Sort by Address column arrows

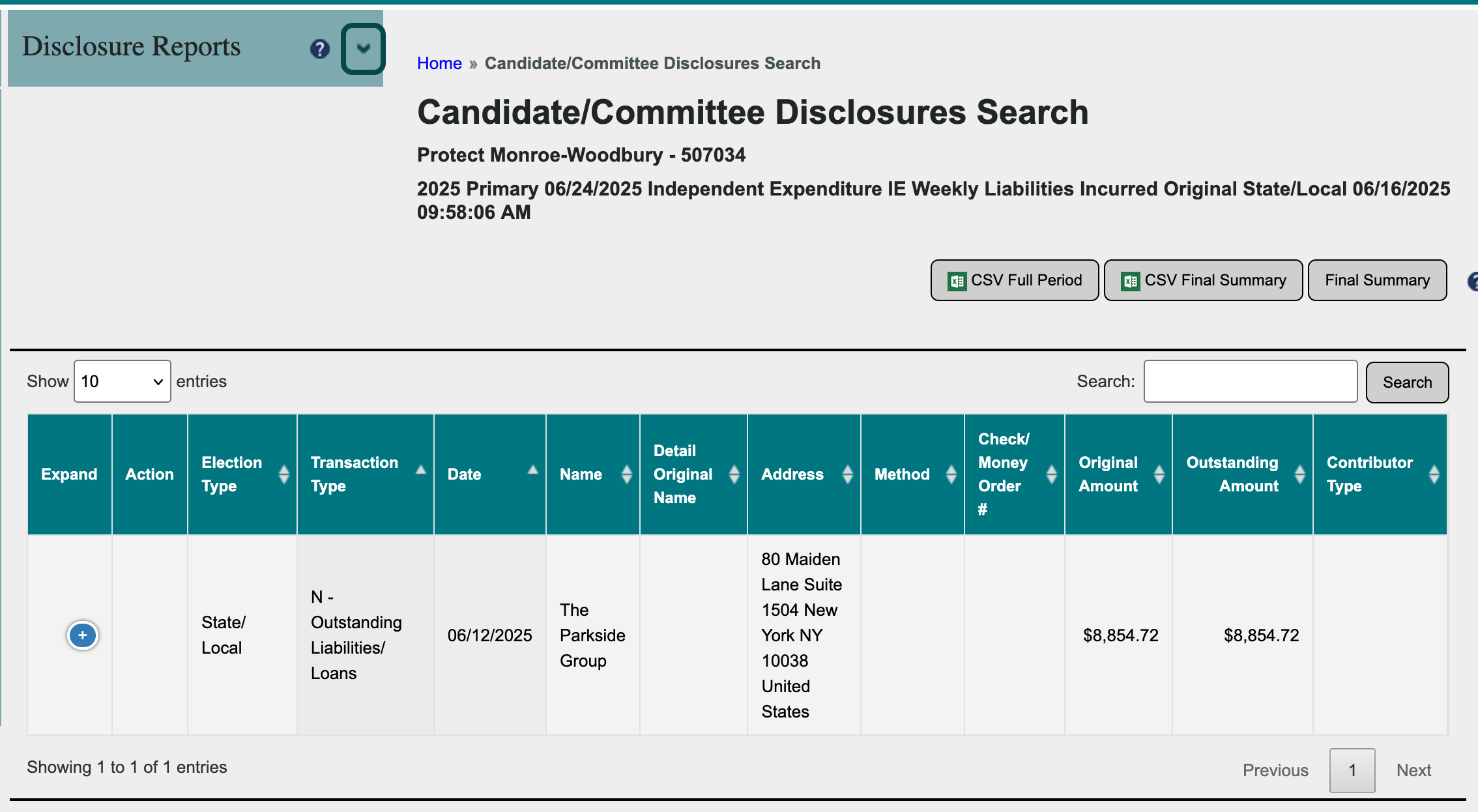point(847,474)
